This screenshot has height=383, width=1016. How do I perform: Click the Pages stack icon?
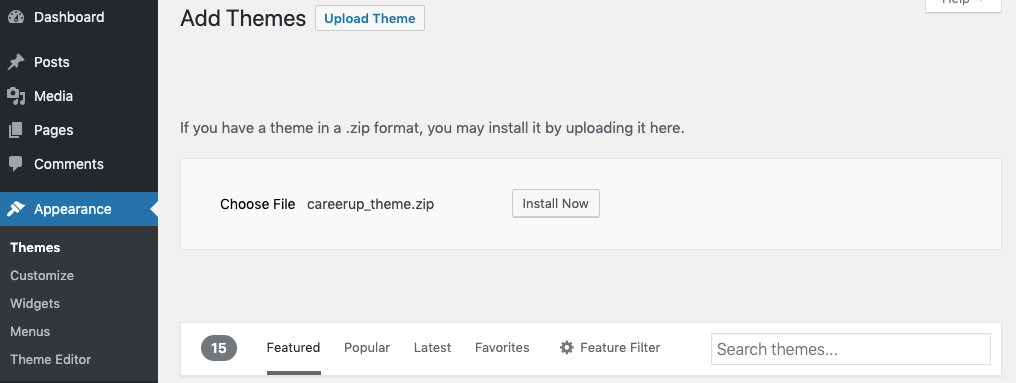coord(16,130)
